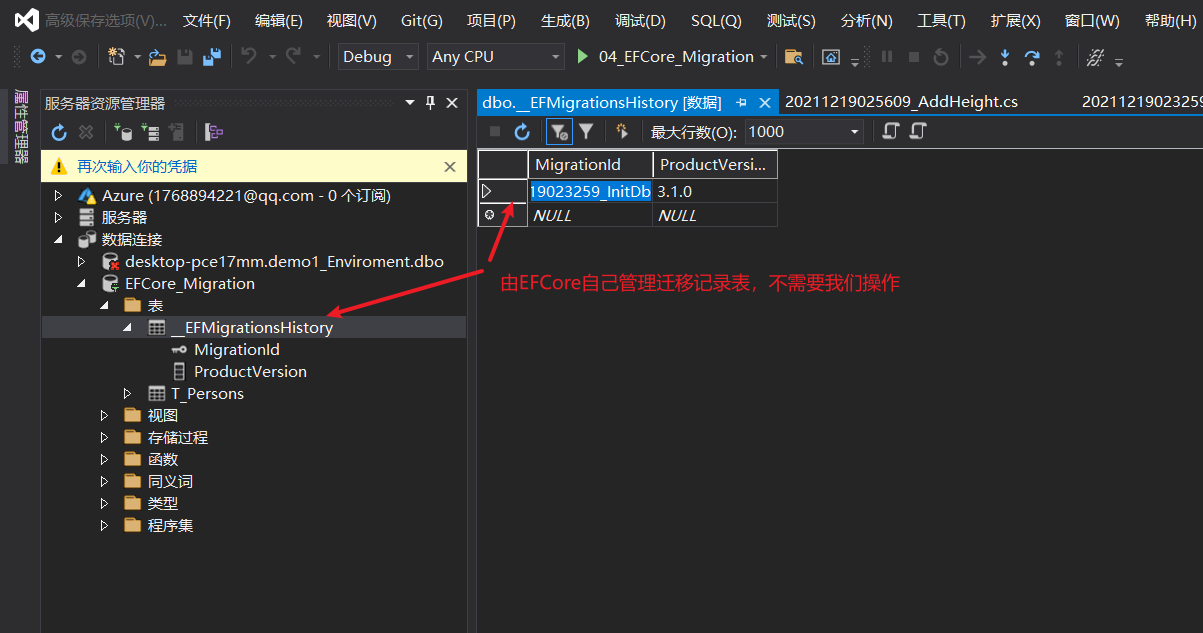Click the step over arrow icon
Viewport: 1203px width, 633px height.
[x=1032, y=58]
